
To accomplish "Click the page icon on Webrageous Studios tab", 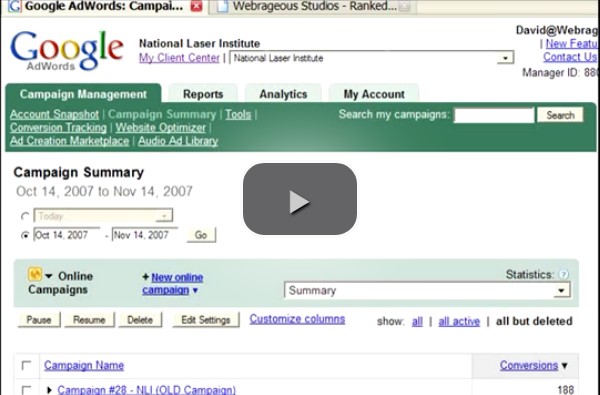I will pos(223,6).
